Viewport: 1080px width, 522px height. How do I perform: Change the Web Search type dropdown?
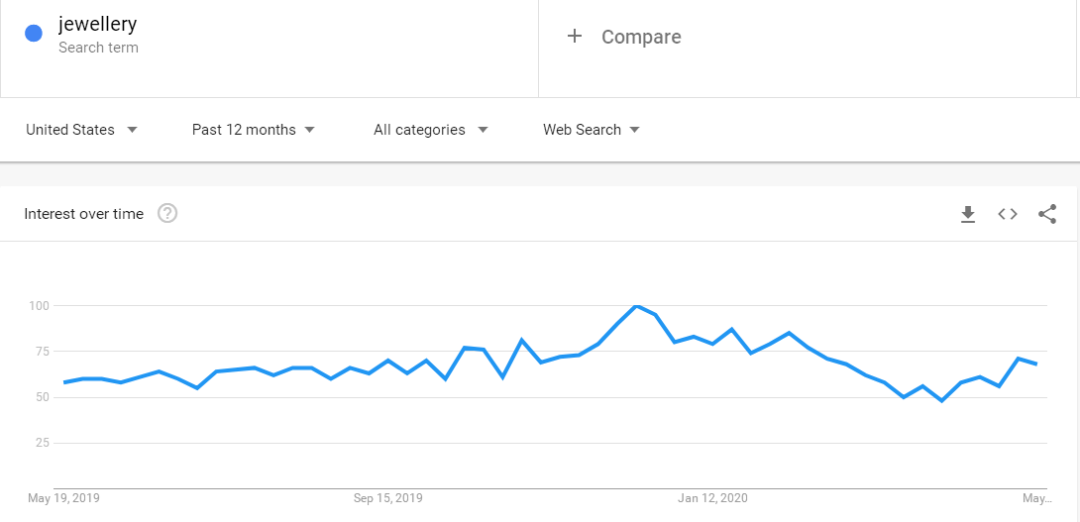[591, 130]
